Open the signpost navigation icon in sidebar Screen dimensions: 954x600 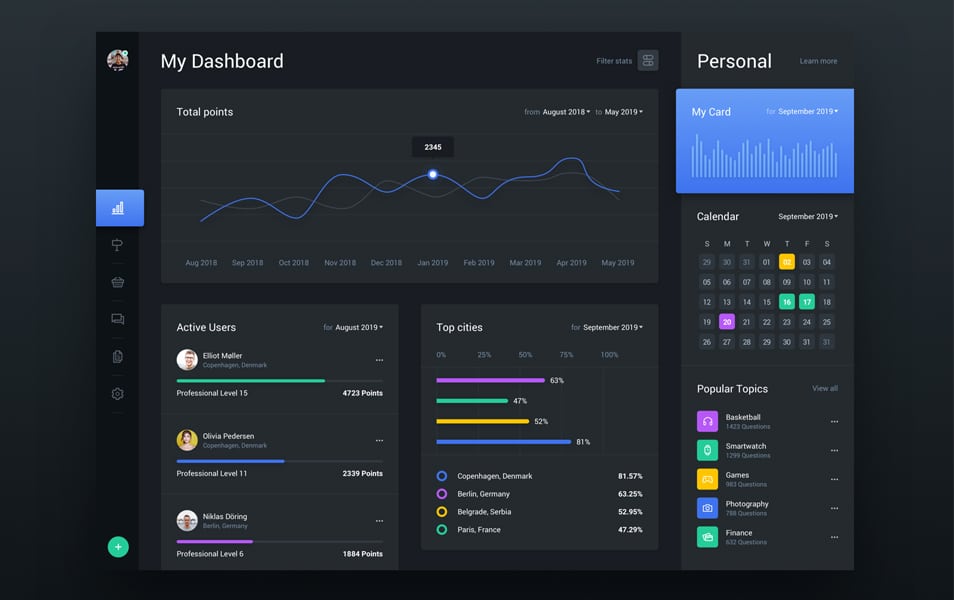click(x=117, y=244)
